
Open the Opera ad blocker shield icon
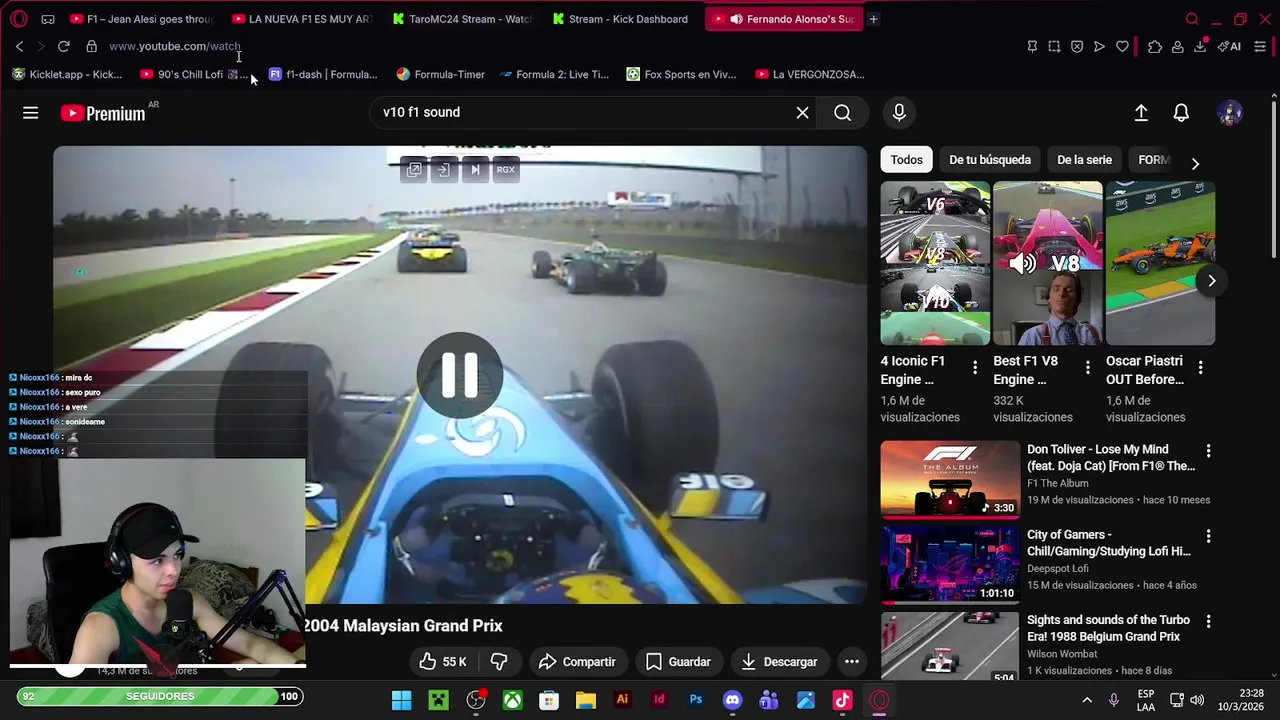[x=1076, y=46]
